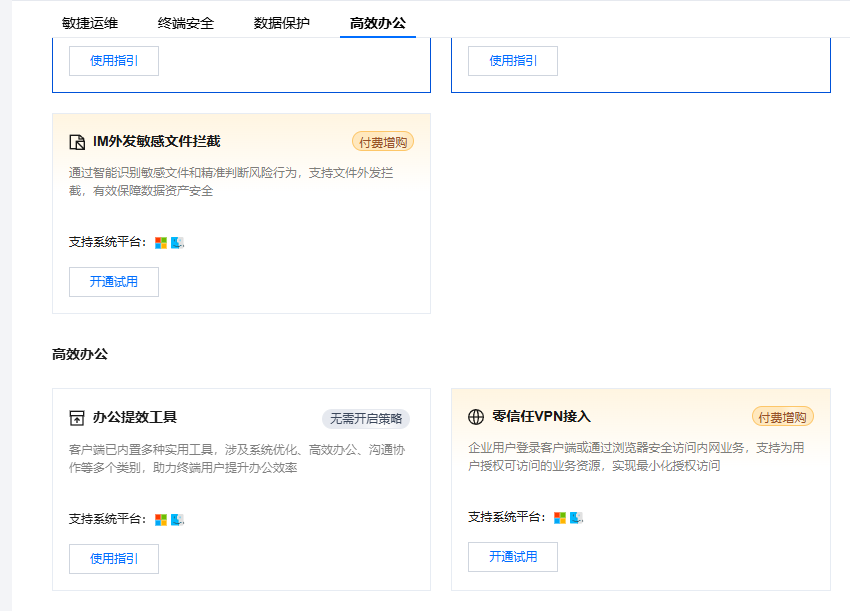Click 支持系统平台 label in IM外发敏感文件拦截 card

coord(107,242)
